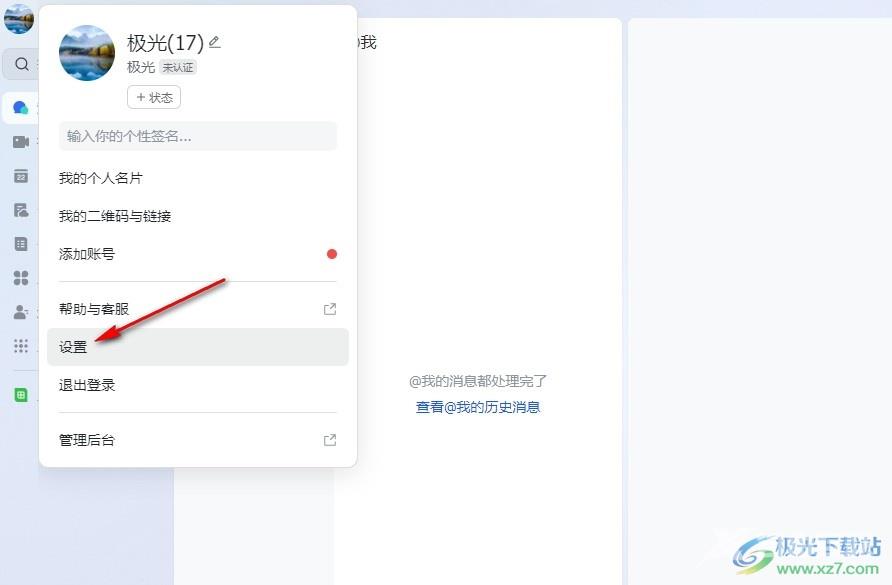
Task: Click the search magnifier icon
Action: (x=22, y=64)
